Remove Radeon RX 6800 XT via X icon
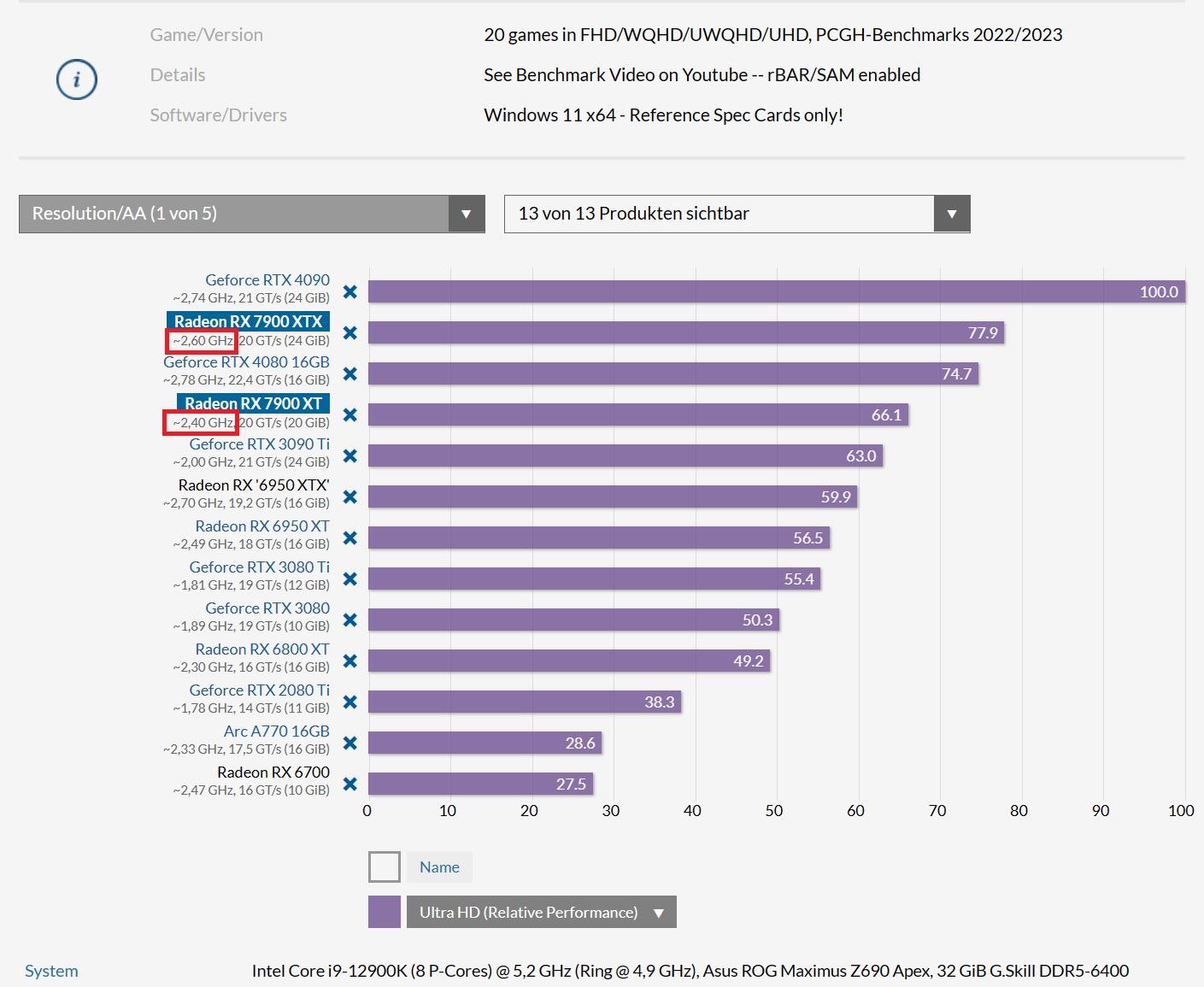 tap(350, 661)
